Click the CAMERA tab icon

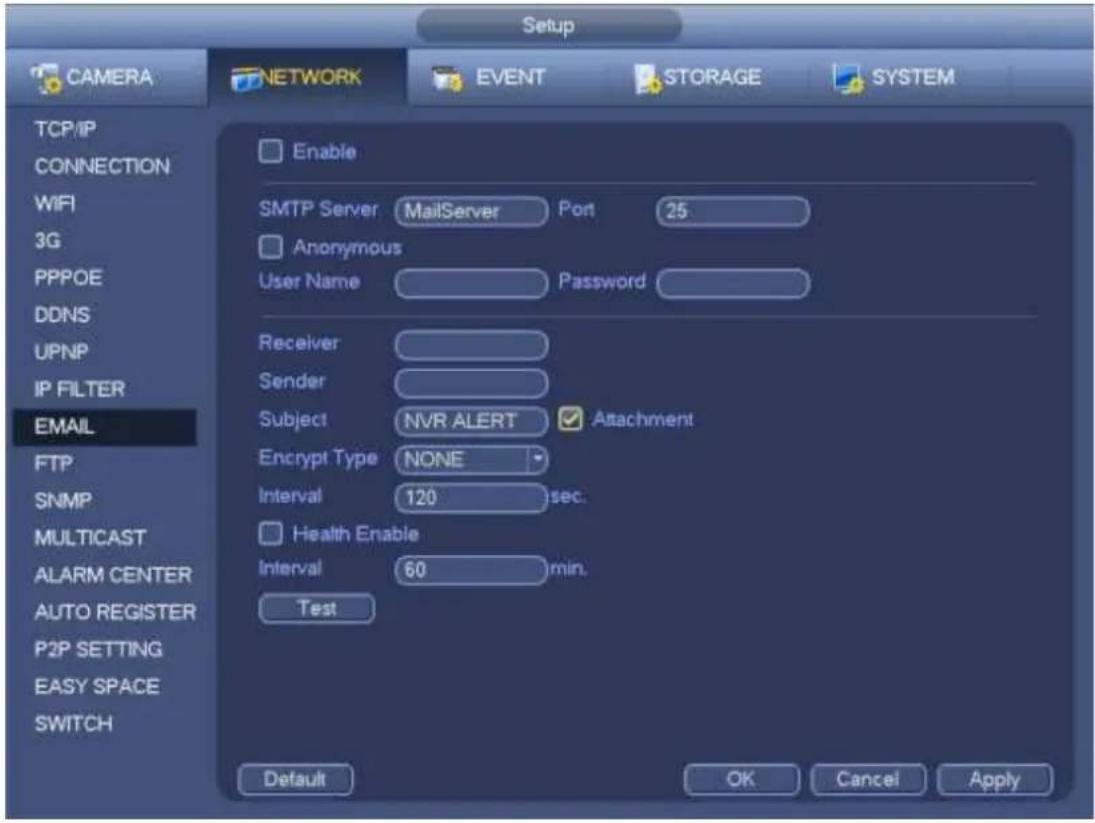(47, 77)
